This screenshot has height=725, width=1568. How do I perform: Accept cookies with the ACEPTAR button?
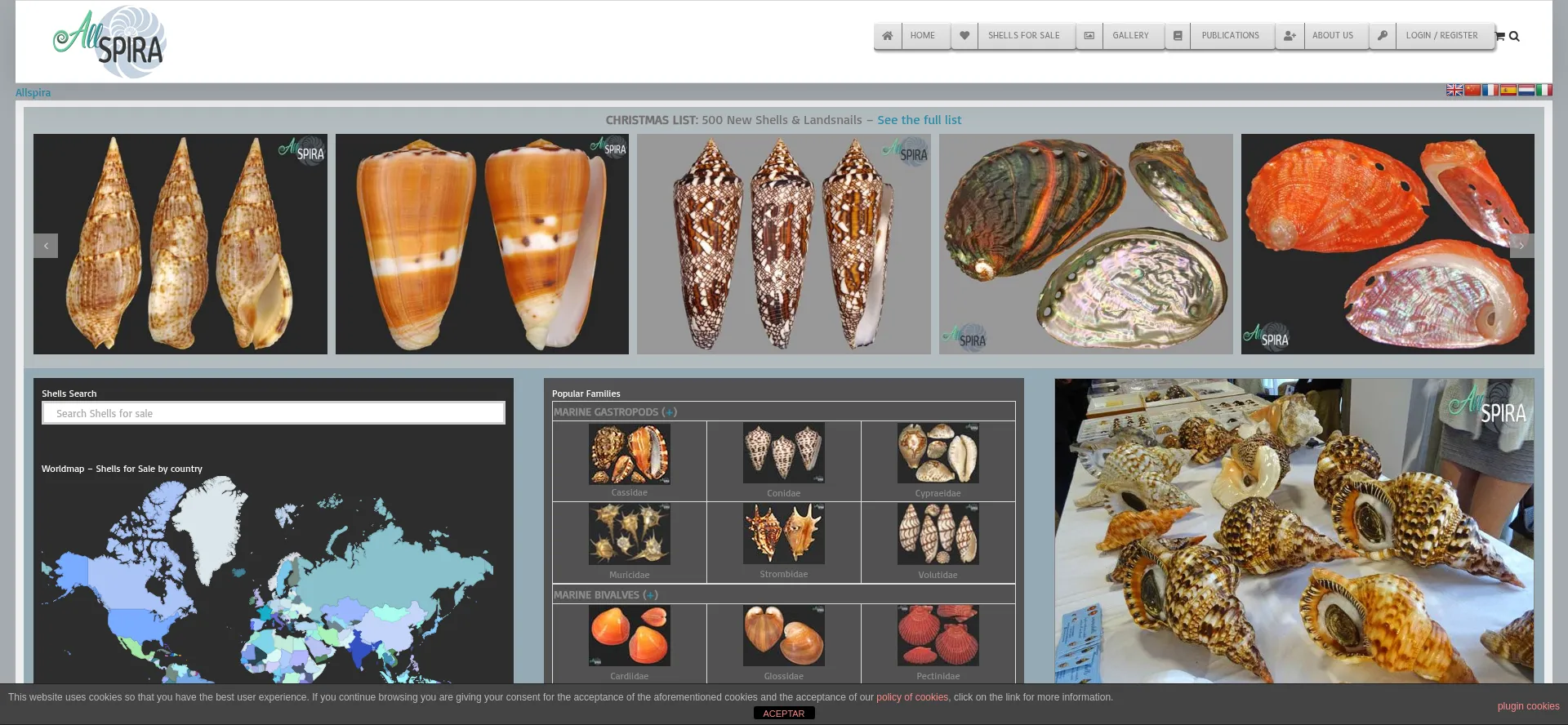coord(783,714)
